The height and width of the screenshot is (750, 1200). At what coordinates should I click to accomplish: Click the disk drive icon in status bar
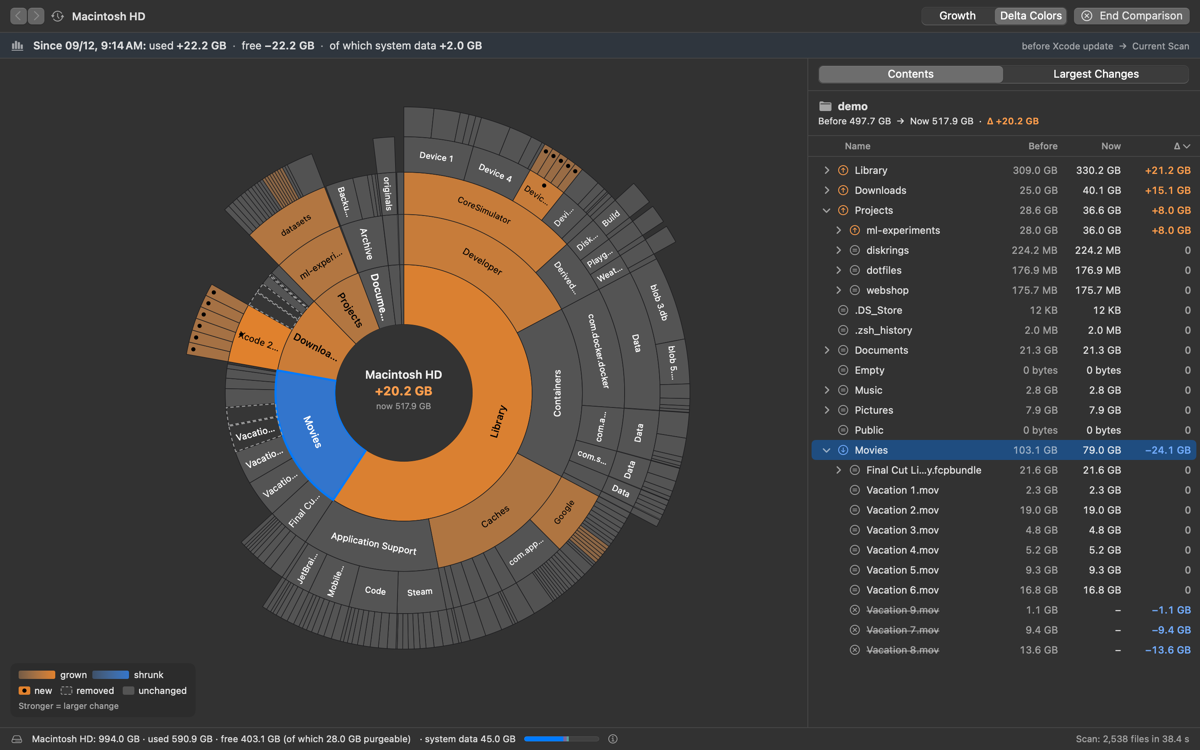[x=17, y=739]
